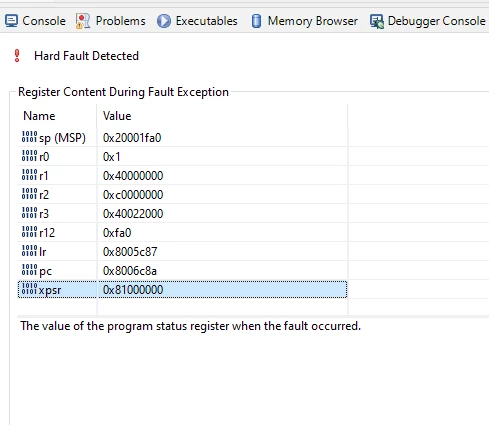Click the register icon beside r0
Viewport: 489px width, 425px height.
[29, 156]
